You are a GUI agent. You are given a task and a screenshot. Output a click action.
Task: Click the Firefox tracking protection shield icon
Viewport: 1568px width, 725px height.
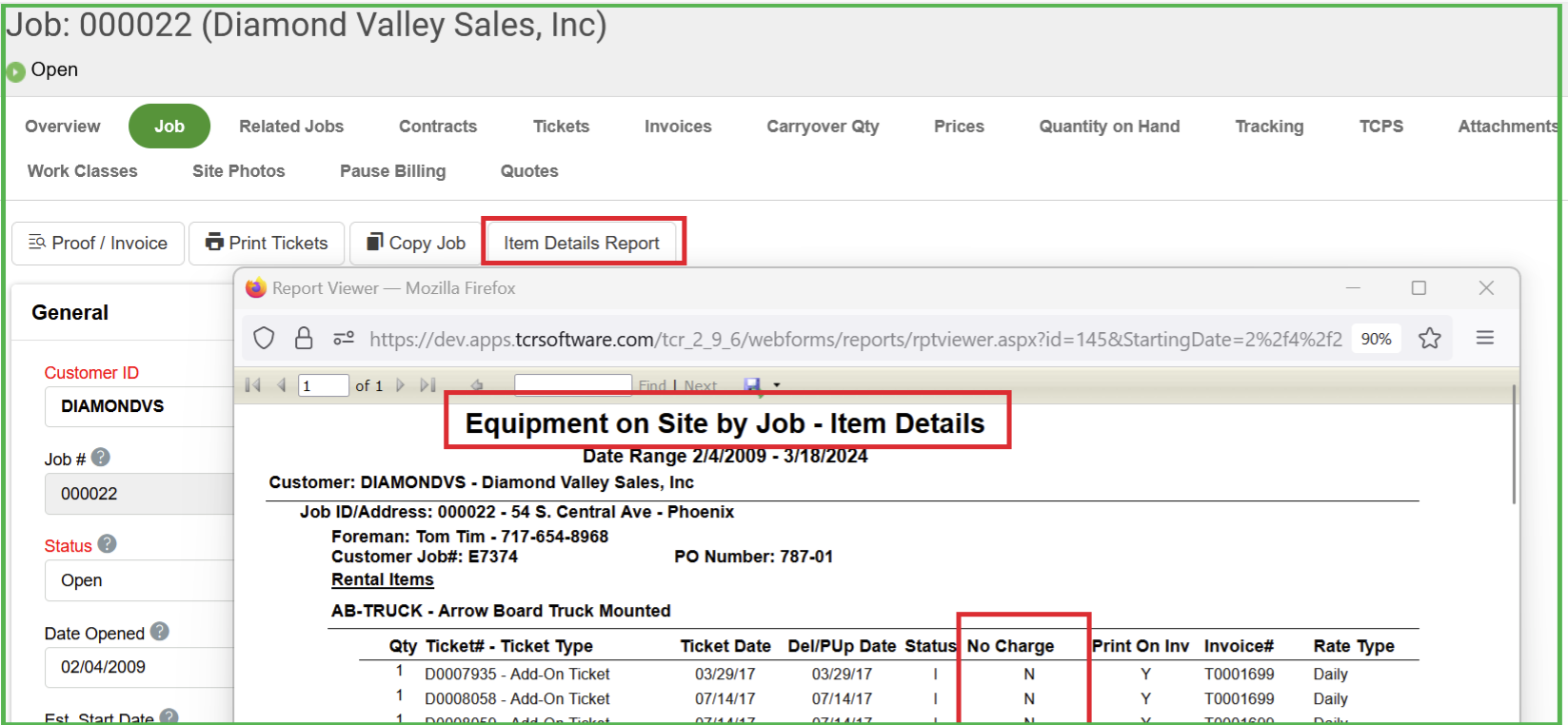coord(264,339)
